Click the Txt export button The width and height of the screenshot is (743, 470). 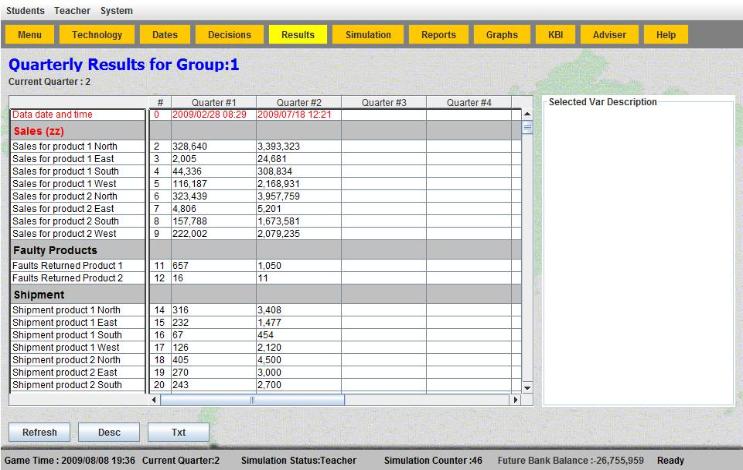pos(179,433)
